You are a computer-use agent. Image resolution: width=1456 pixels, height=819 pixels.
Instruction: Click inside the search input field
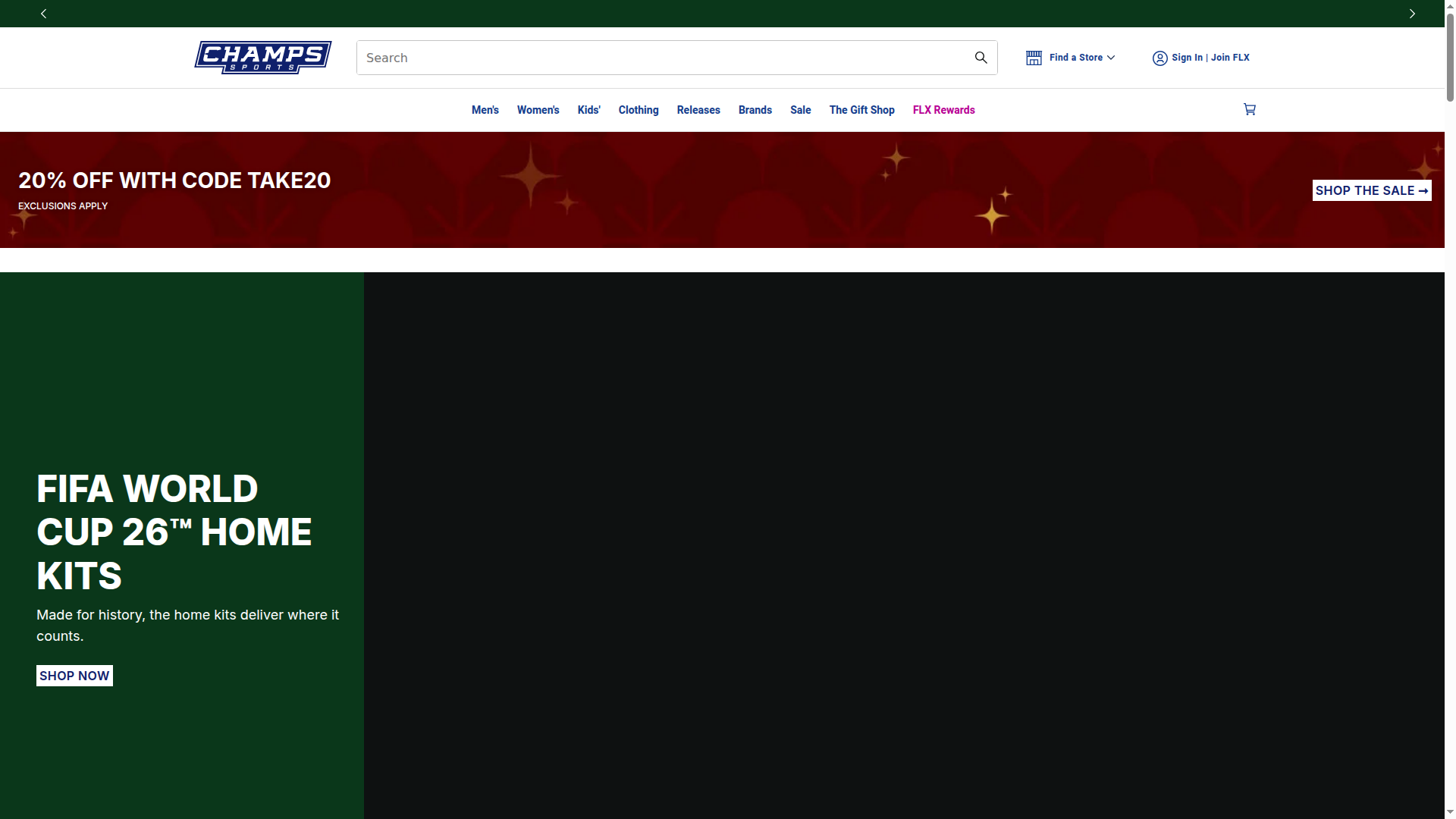(607, 58)
